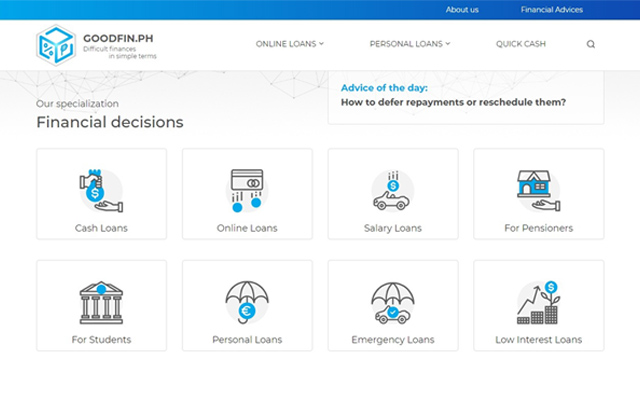
Task: Go to Quick Cash in navigation
Action: (x=521, y=44)
